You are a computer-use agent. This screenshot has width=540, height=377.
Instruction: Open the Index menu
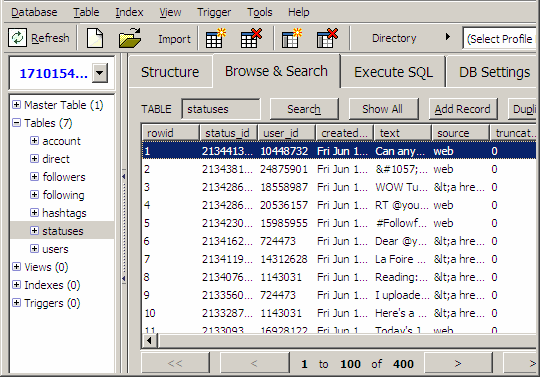pos(129,12)
